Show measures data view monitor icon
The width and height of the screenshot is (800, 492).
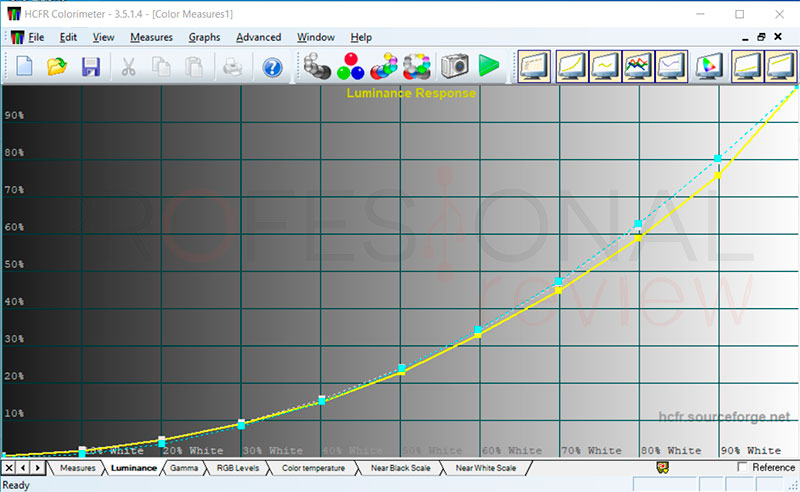pyautogui.click(x=534, y=66)
